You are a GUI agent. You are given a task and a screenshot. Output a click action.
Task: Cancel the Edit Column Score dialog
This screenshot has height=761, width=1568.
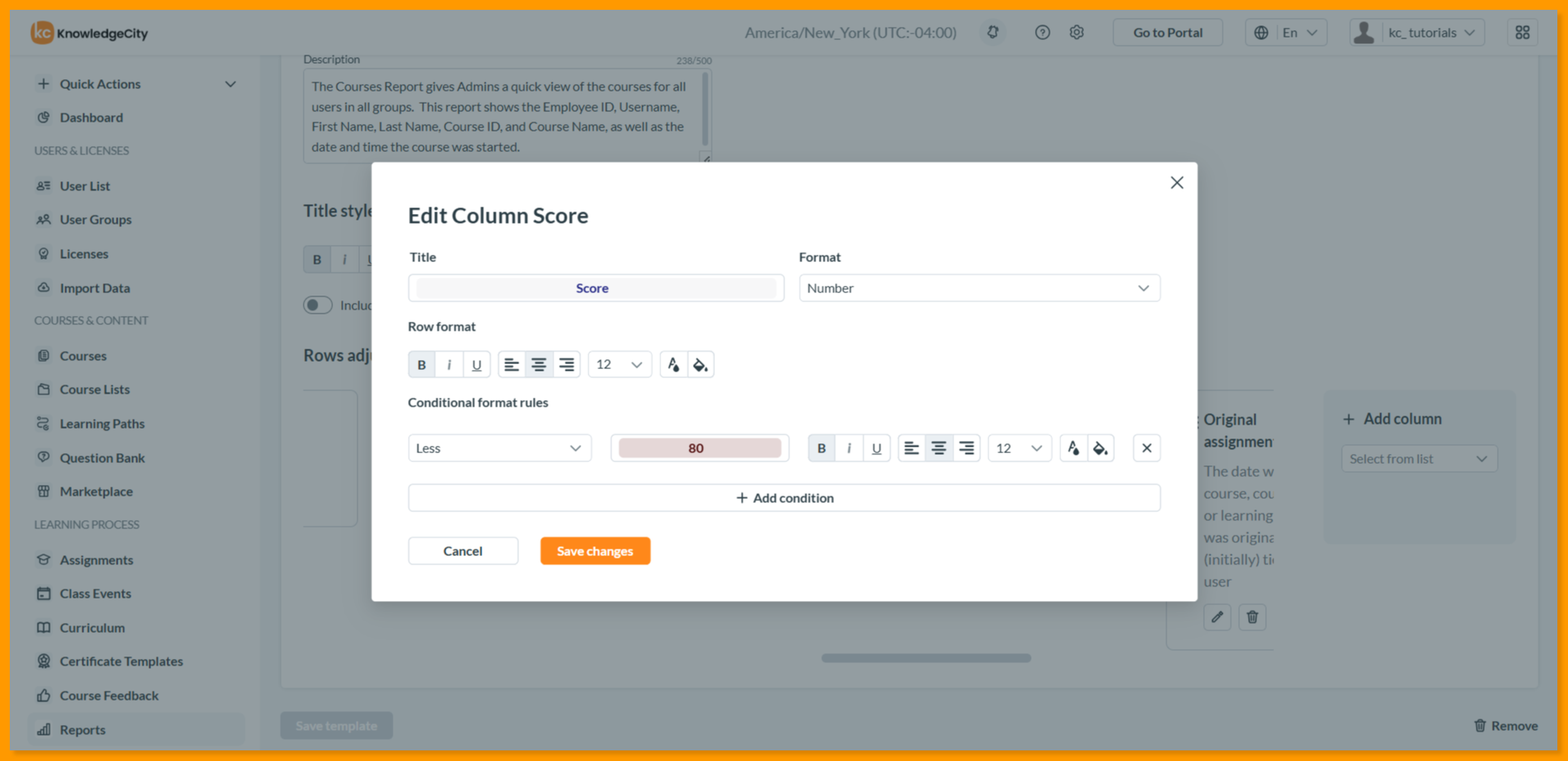click(x=463, y=551)
